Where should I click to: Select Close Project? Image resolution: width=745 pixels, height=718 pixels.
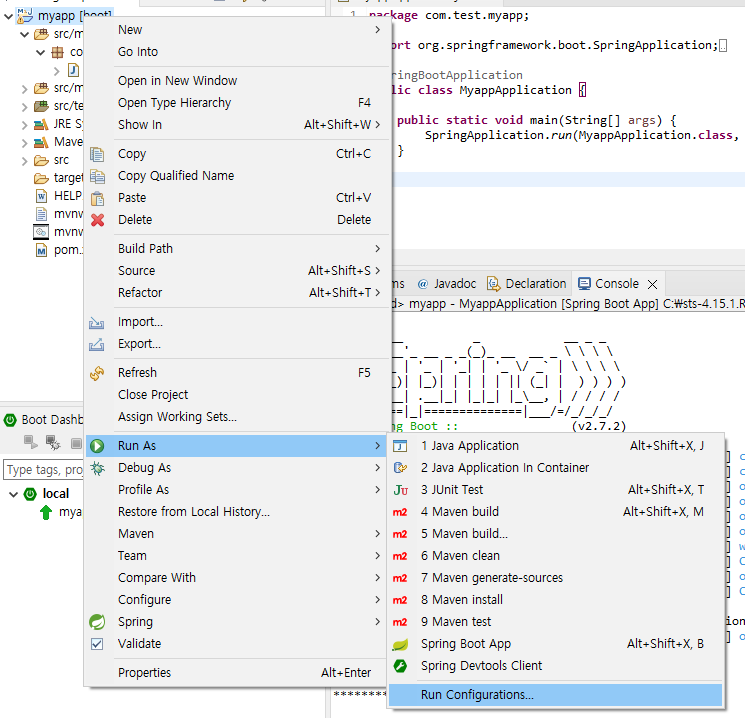pos(238,395)
